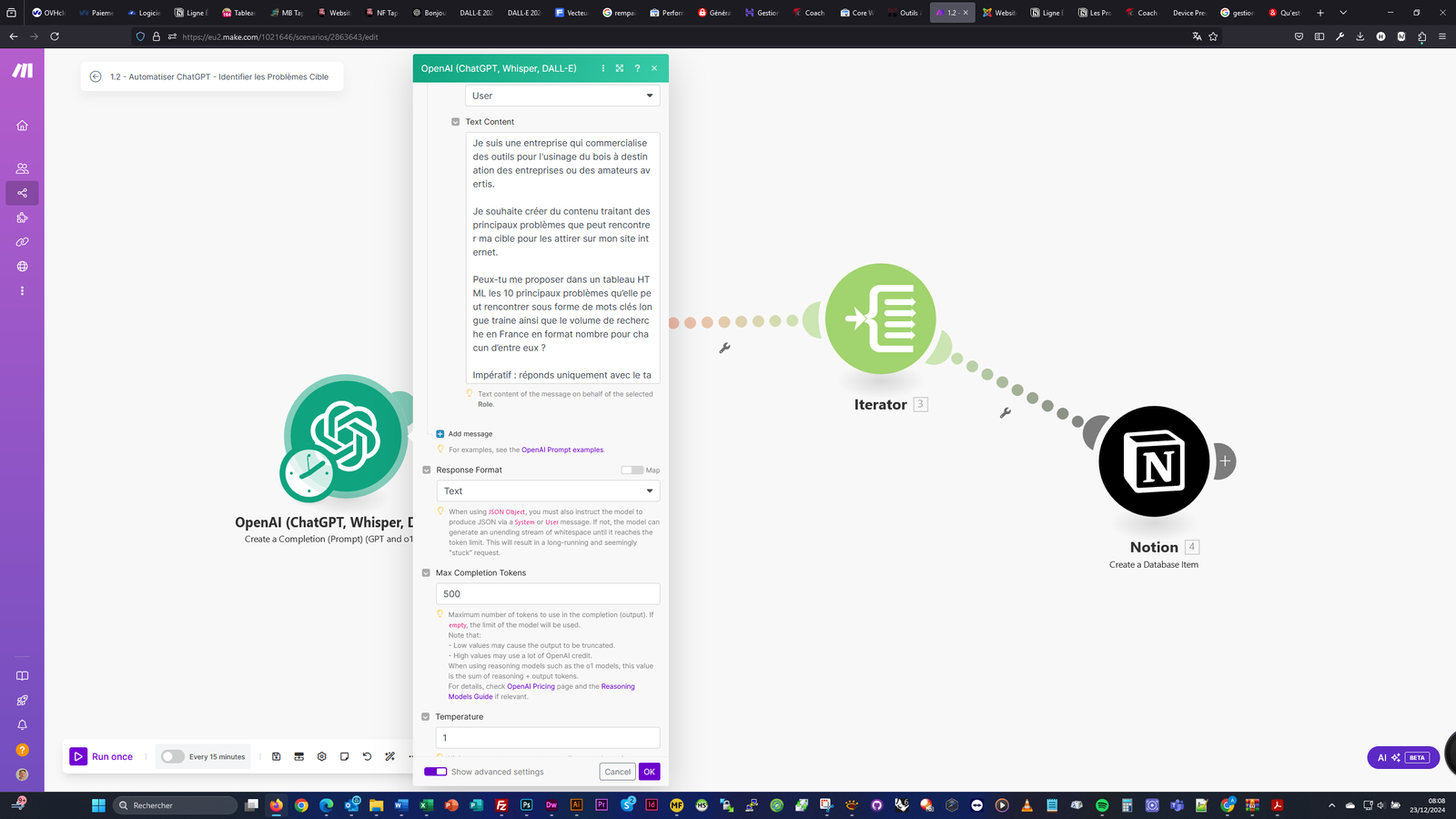The height and width of the screenshot is (819, 1456).
Task: Open the three-dot menu in the OpenAI dialog
Action: coord(602,68)
